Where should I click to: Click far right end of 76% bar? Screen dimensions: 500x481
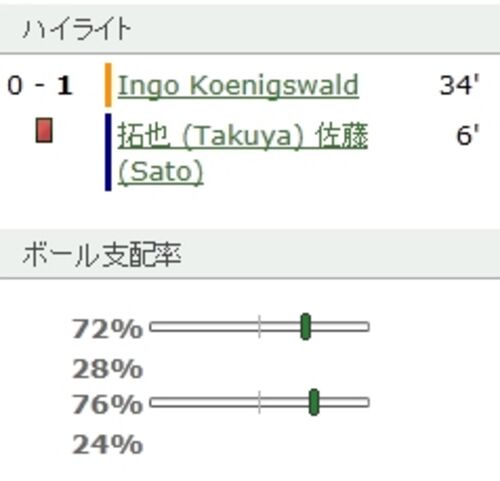(x=366, y=402)
